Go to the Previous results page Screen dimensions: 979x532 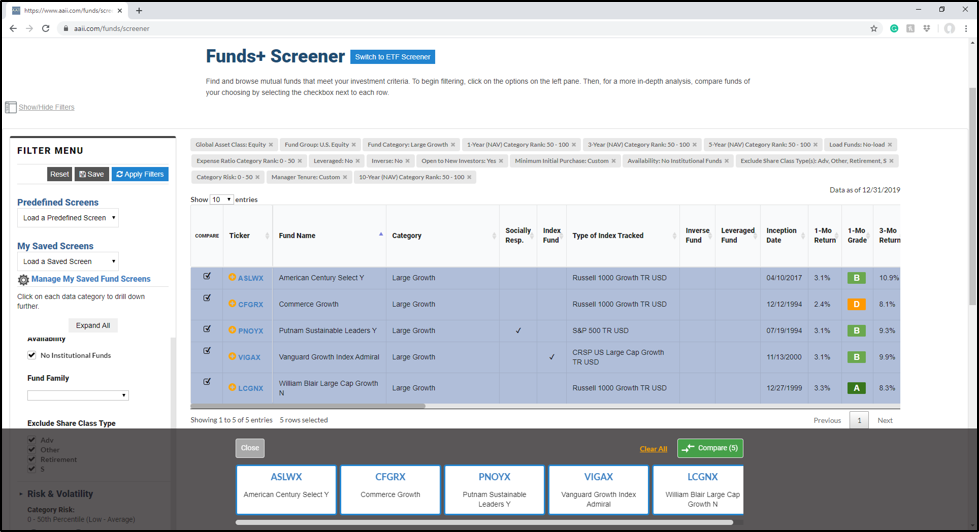[827, 420]
